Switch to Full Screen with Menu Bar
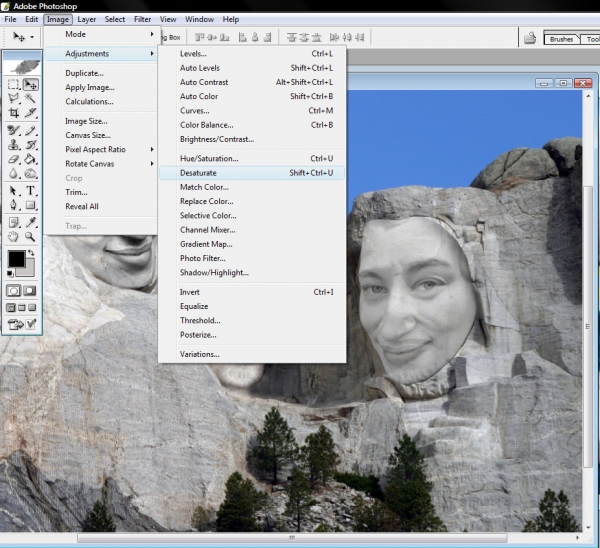Viewport: 600px width, 548px height. click(22, 308)
